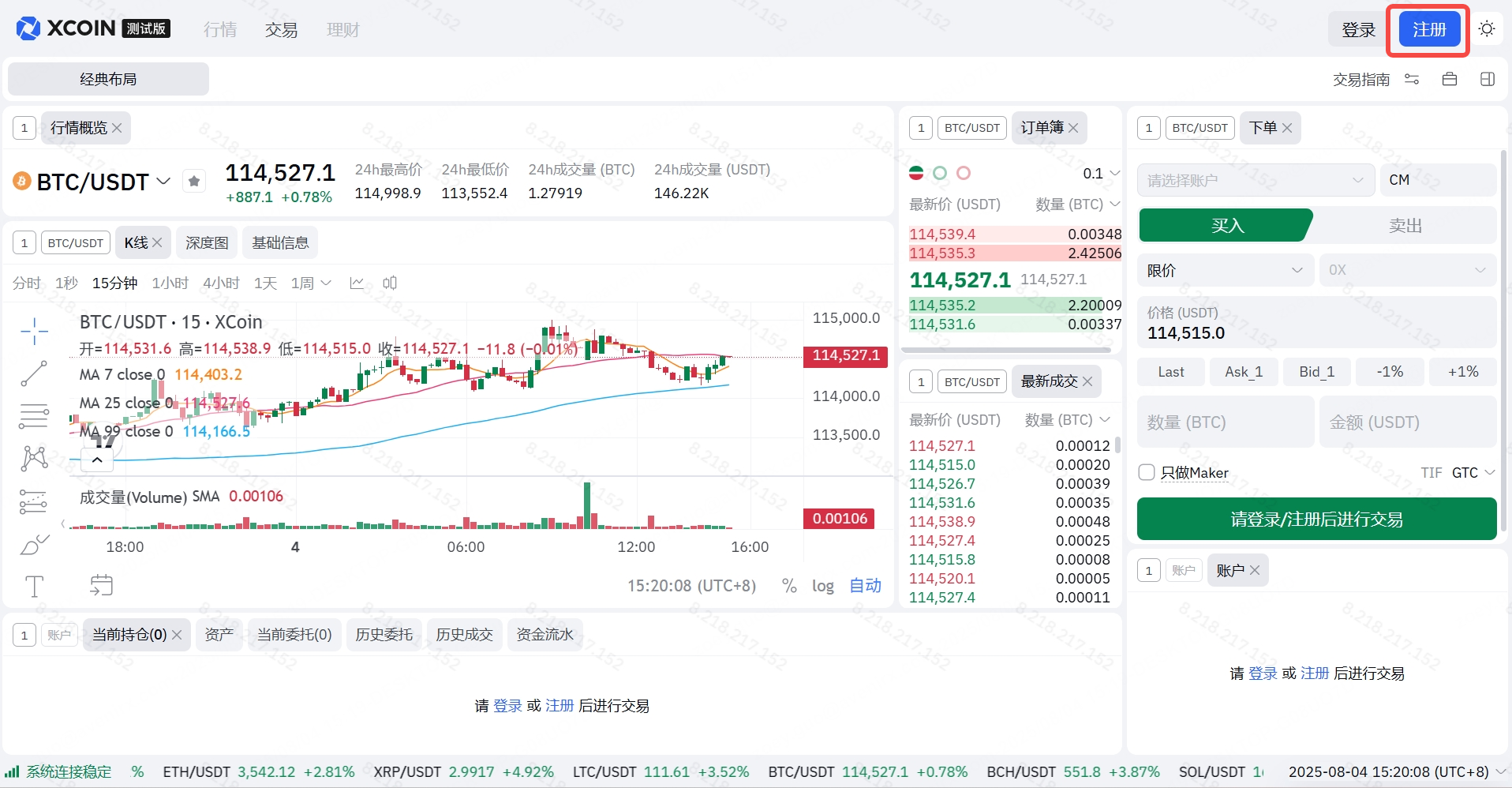Viewport: 1512px width, 788px height.
Task: Open the 请选择账户 account selector
Action: pos(1255,180)
